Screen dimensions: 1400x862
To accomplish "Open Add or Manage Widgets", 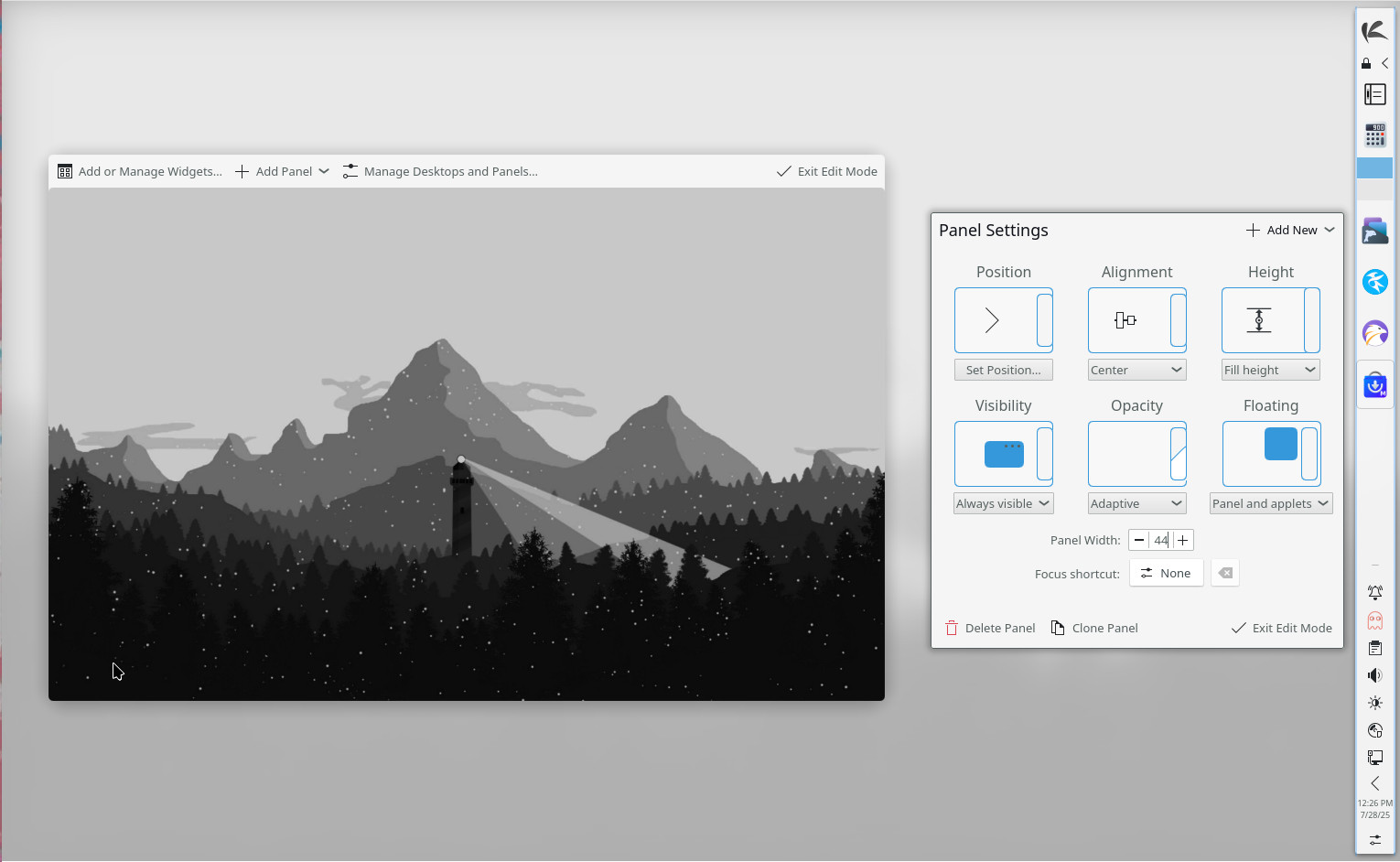I will coord(140,171).
